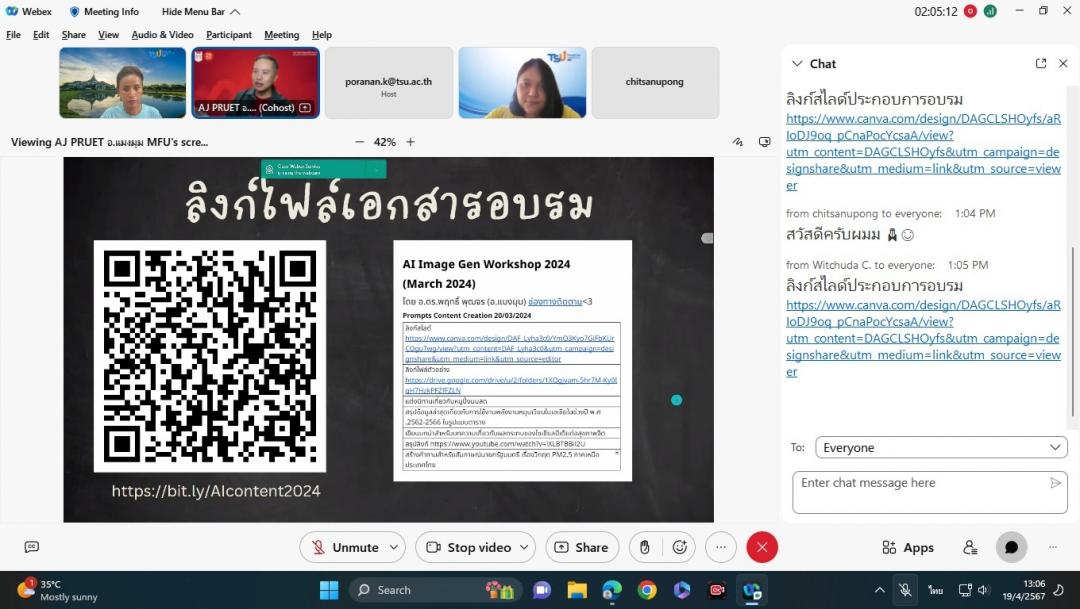Expand the audio options arrow beside Unmute
Screen dimensions: 1080x609
coord(393,547)
